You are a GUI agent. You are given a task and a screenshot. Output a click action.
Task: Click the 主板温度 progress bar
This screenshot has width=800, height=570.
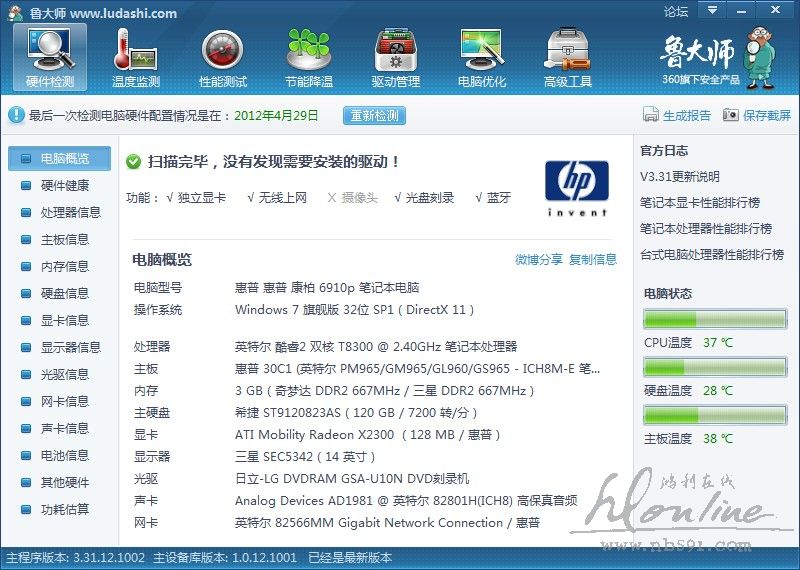(x=715, y=415)
